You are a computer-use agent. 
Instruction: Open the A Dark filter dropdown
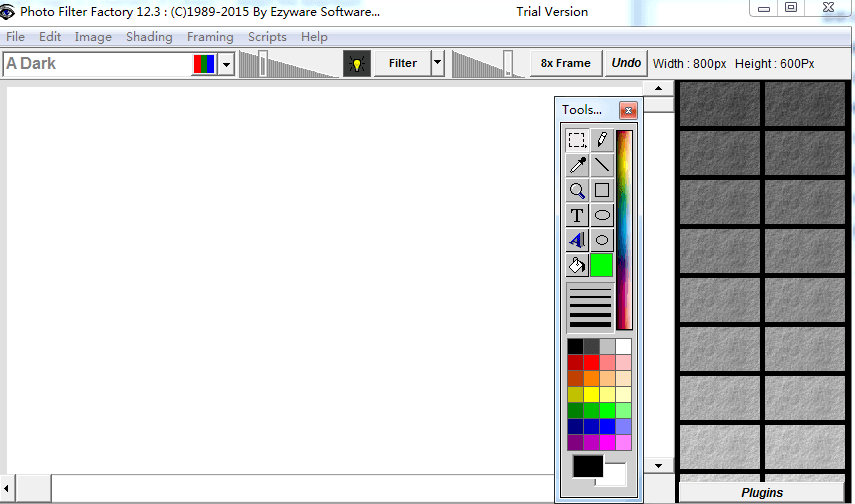click(x=226, y=64)
